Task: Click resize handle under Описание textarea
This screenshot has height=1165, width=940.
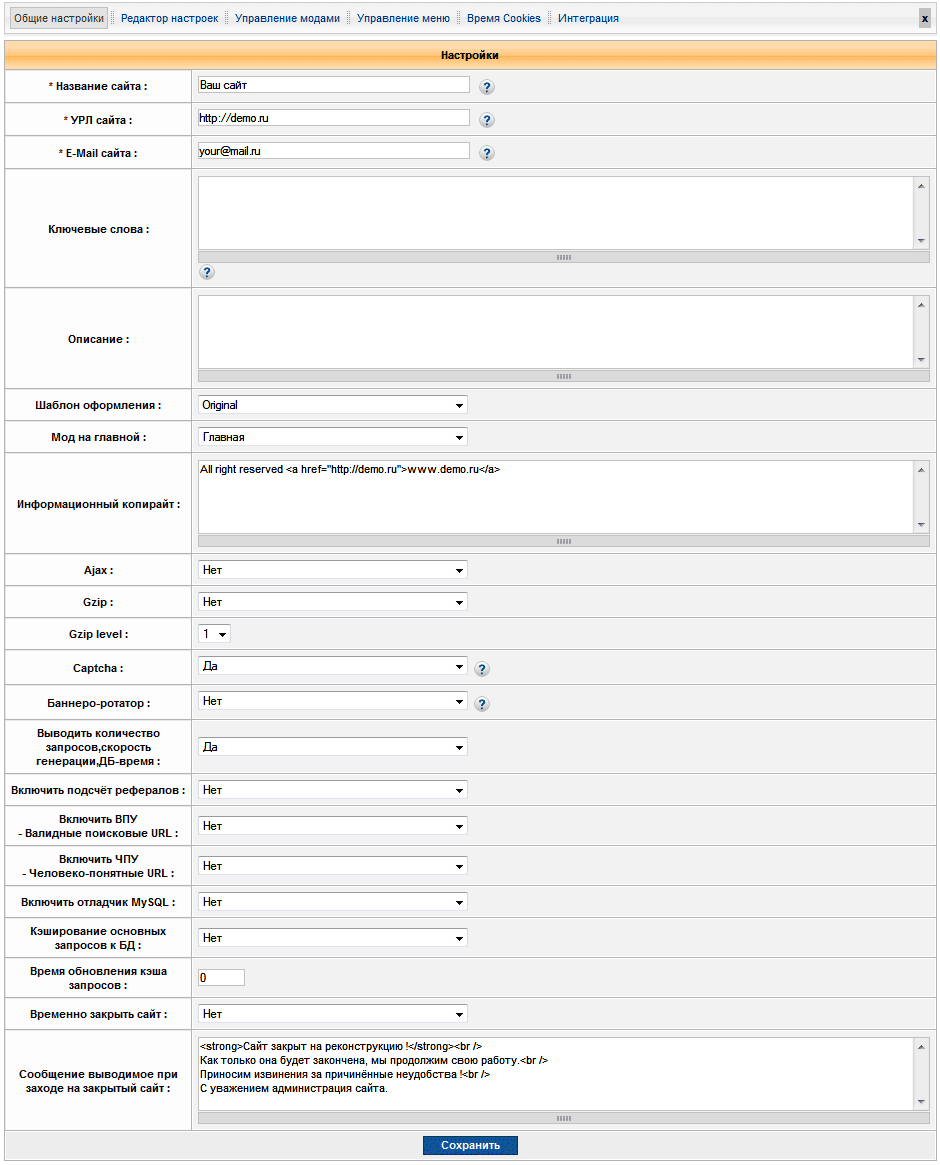Action: pyautogui.click(x=563, y=377)
